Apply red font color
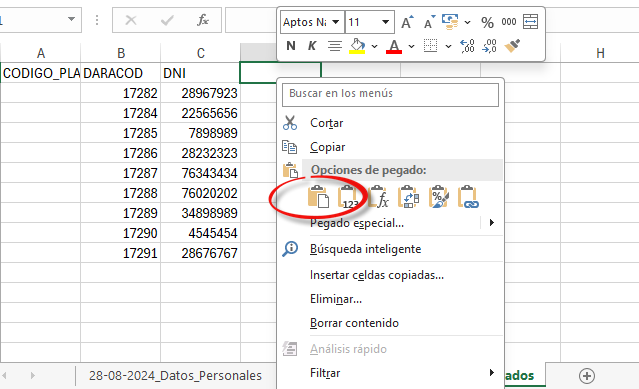The width and height of the screenshot is (639, 389). coord(394,46)
